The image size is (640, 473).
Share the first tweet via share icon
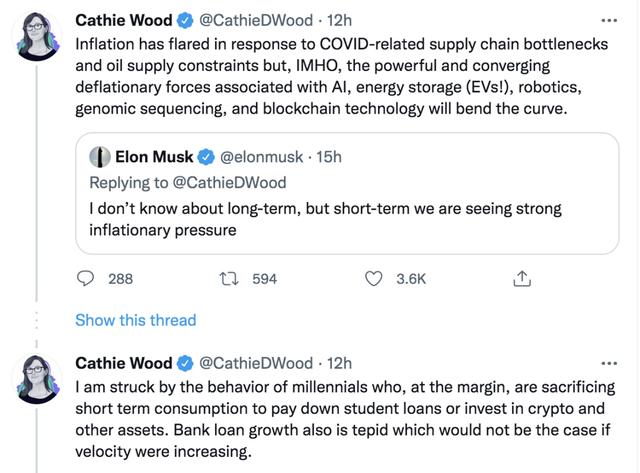tap(521, 279)
